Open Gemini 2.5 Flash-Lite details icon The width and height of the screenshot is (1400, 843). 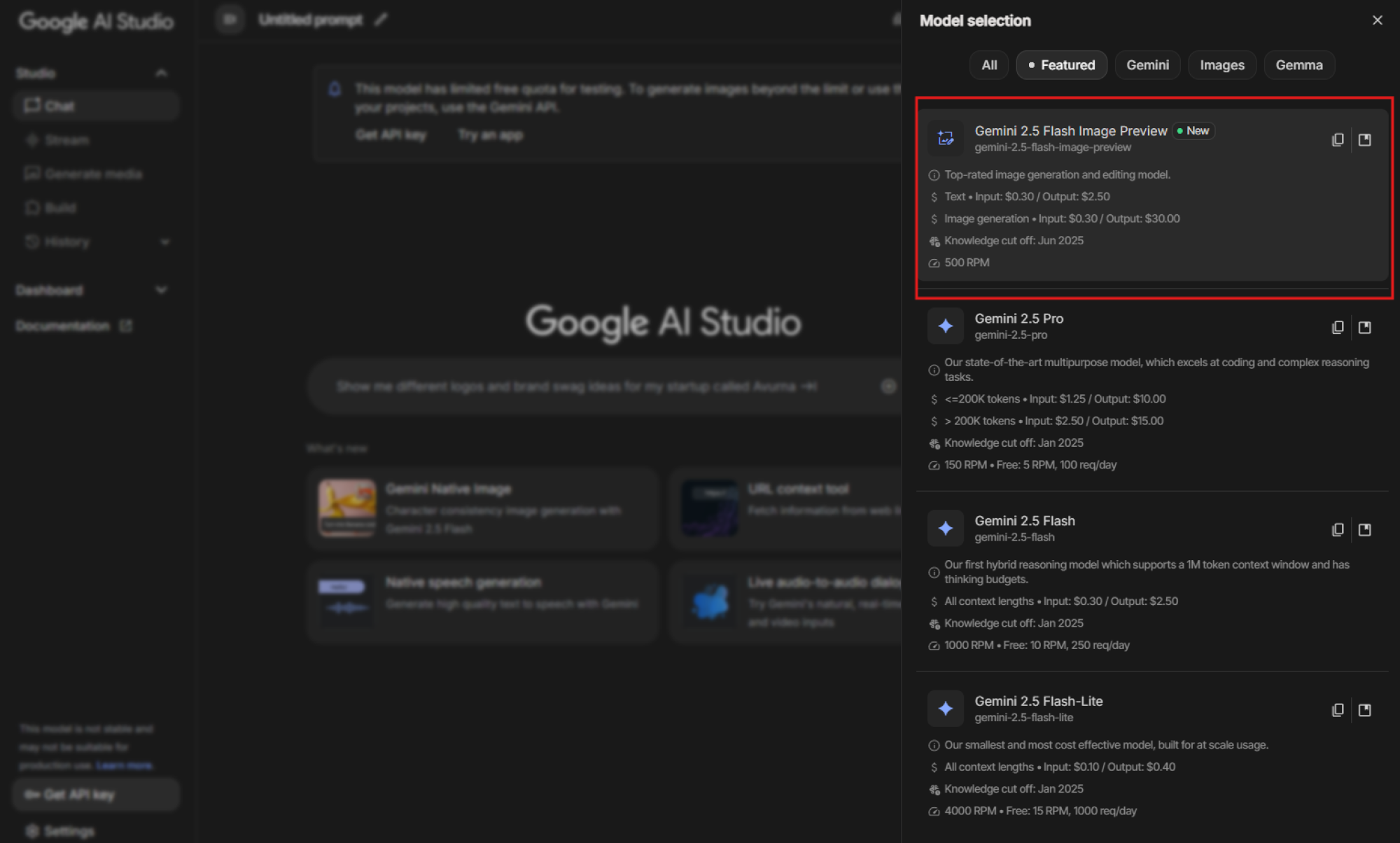(1364, 709)
